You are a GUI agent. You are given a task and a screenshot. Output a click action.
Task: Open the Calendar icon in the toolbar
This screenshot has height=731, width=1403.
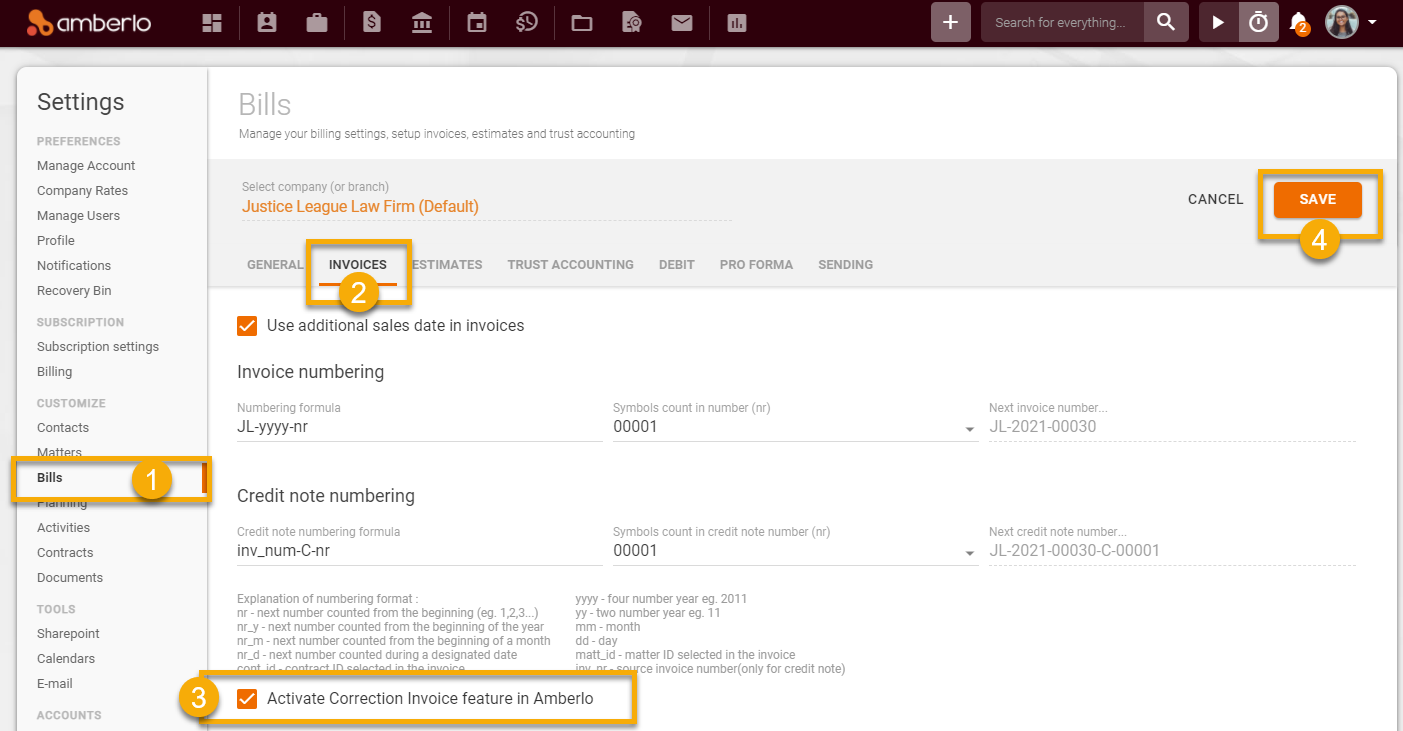tap(475, 22)
